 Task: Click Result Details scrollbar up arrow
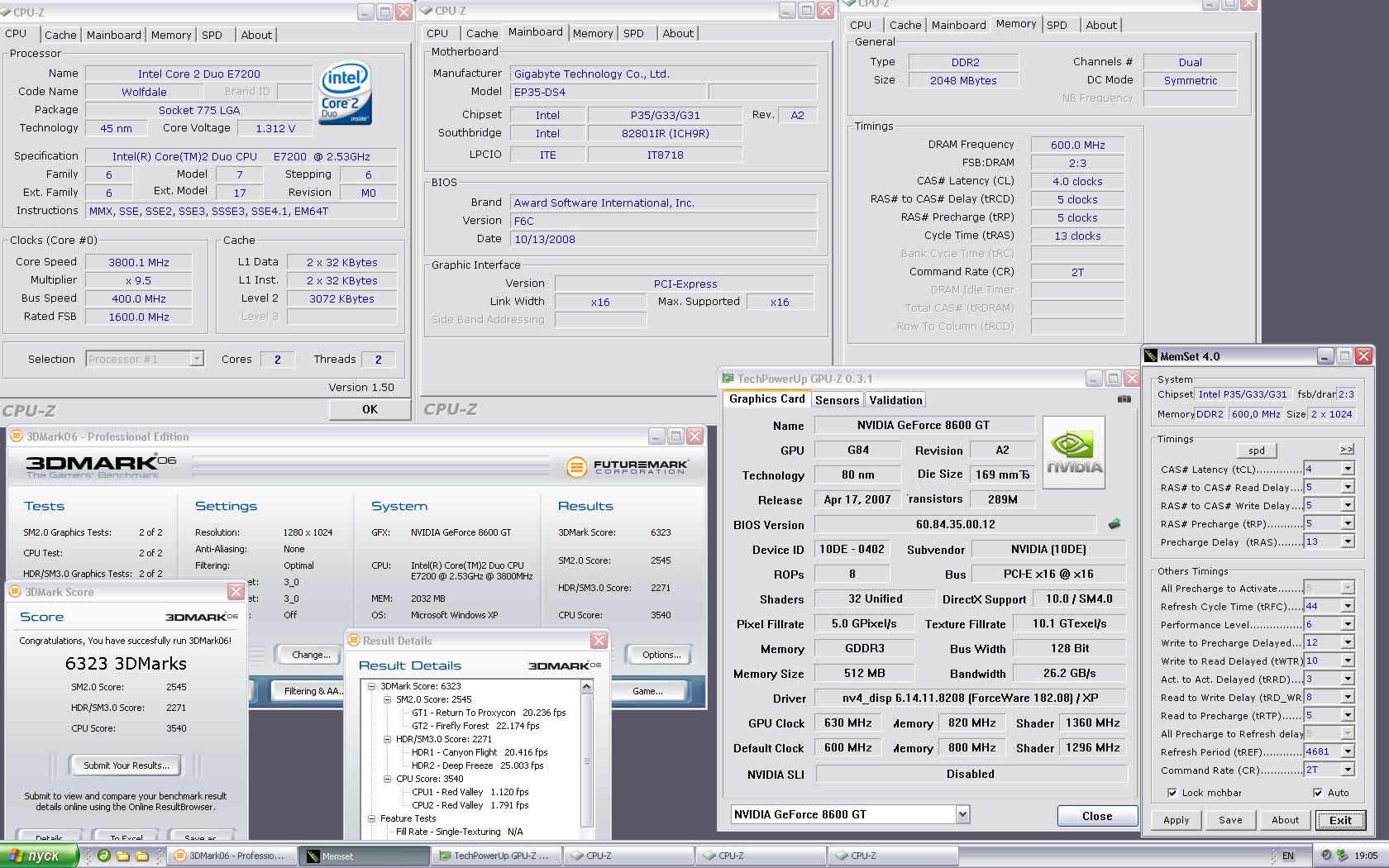click(x=587, y=686)
